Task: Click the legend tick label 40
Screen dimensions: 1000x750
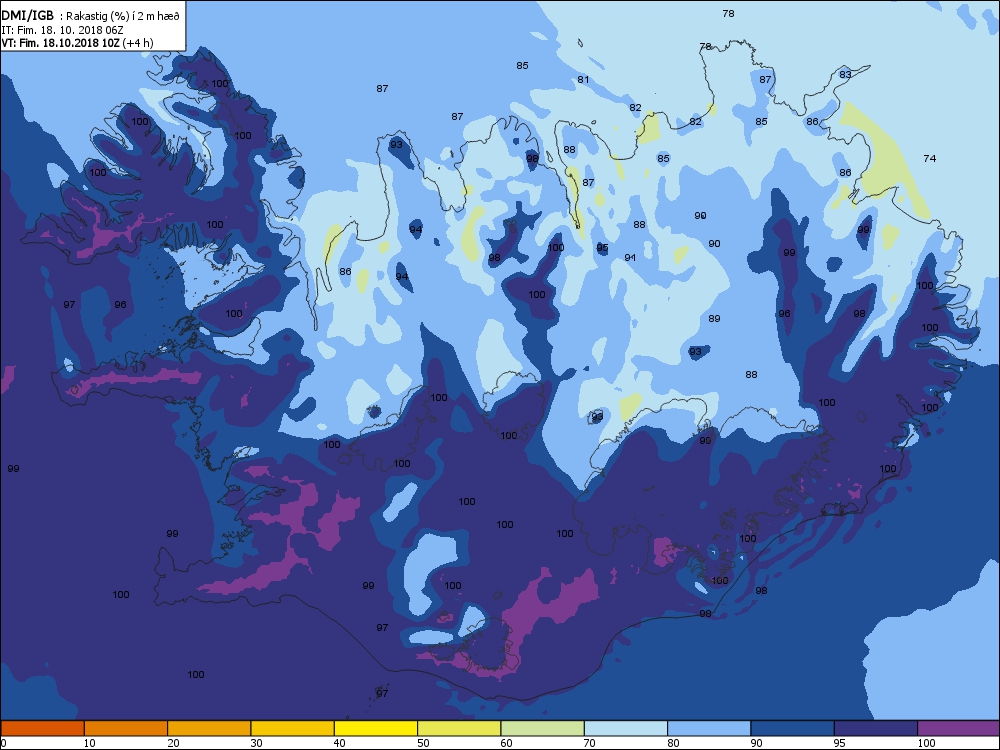Action: [x=340, y=743]
